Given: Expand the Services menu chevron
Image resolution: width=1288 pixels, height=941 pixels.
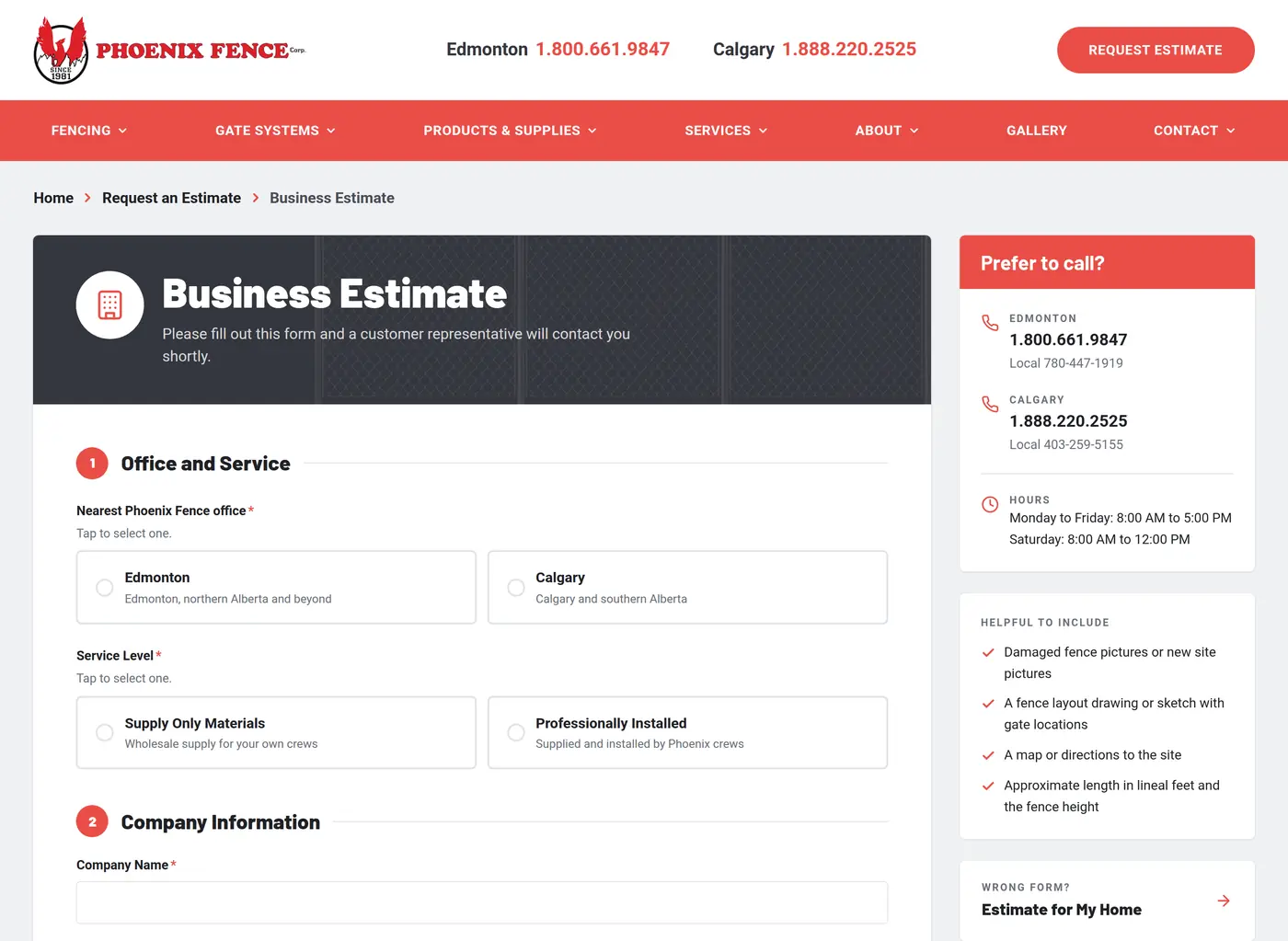Looking at the screenshot, I should pyautogui.click(x=763, y=131).
